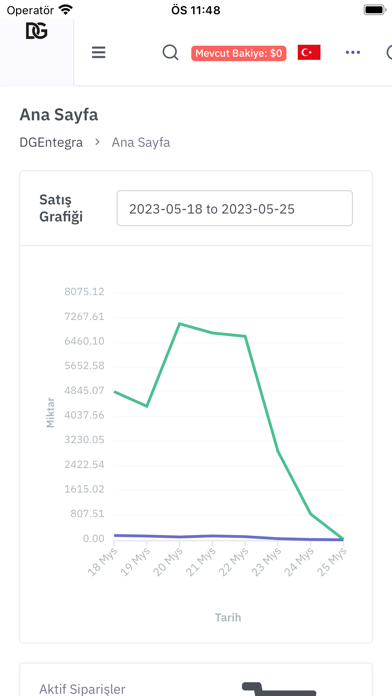The width and height of the screenshot is (392, 696).
Task: Select the Turkish flag language icon
Action: click(x=309, y=52)
